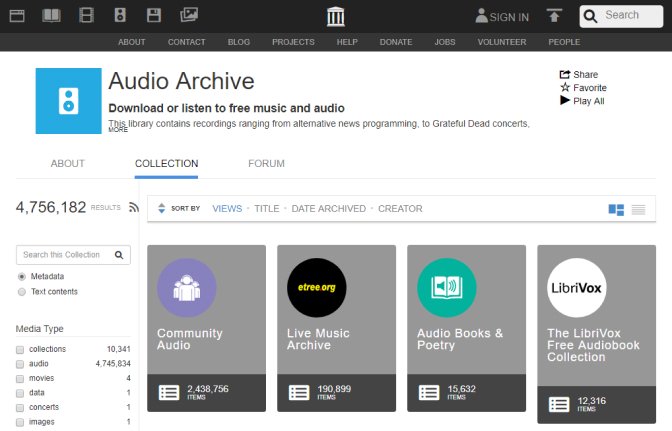672x431 pixels.
Task: Click the RSS feed icon beside results
Action: [134, 208]
